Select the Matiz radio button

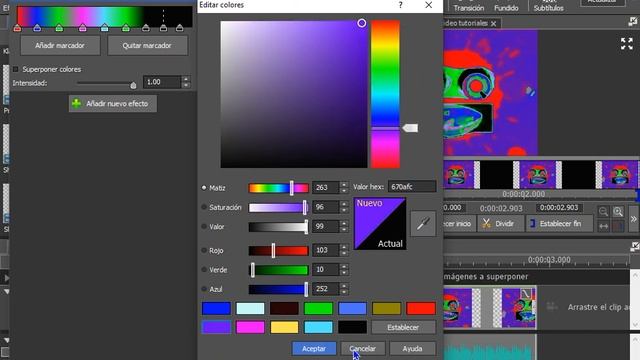coord(204,188)
